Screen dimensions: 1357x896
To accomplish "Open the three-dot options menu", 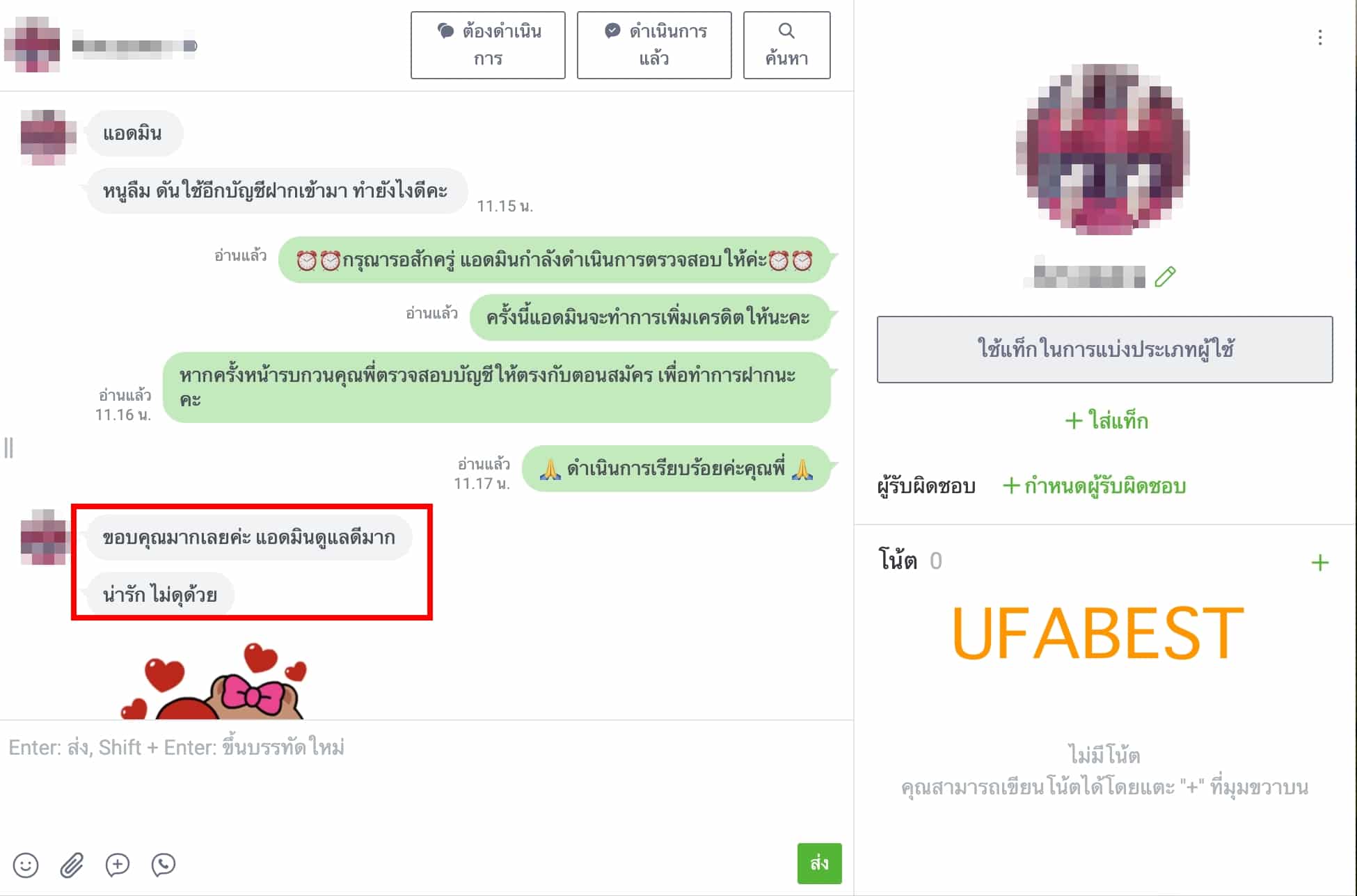I will pos(1319,38).
